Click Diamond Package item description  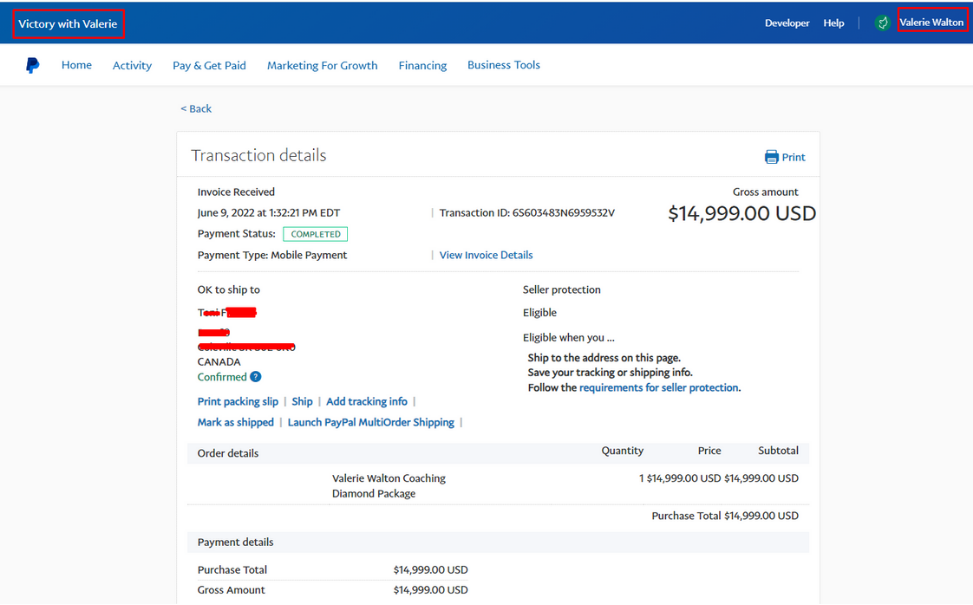click(374, 494)
